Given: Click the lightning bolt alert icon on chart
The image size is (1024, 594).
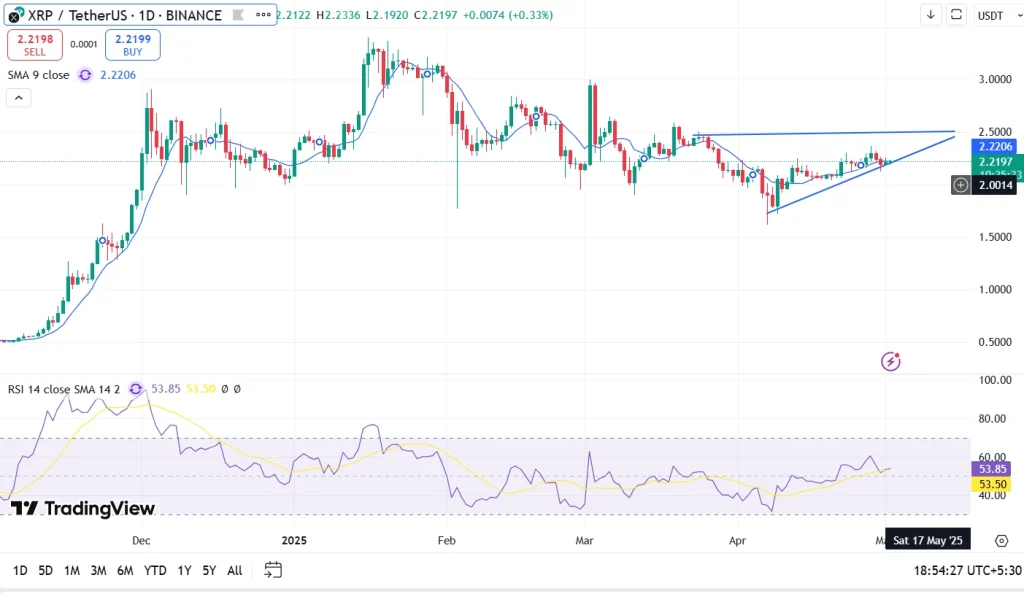Looking at the screenshot, I should coord(891,361).
